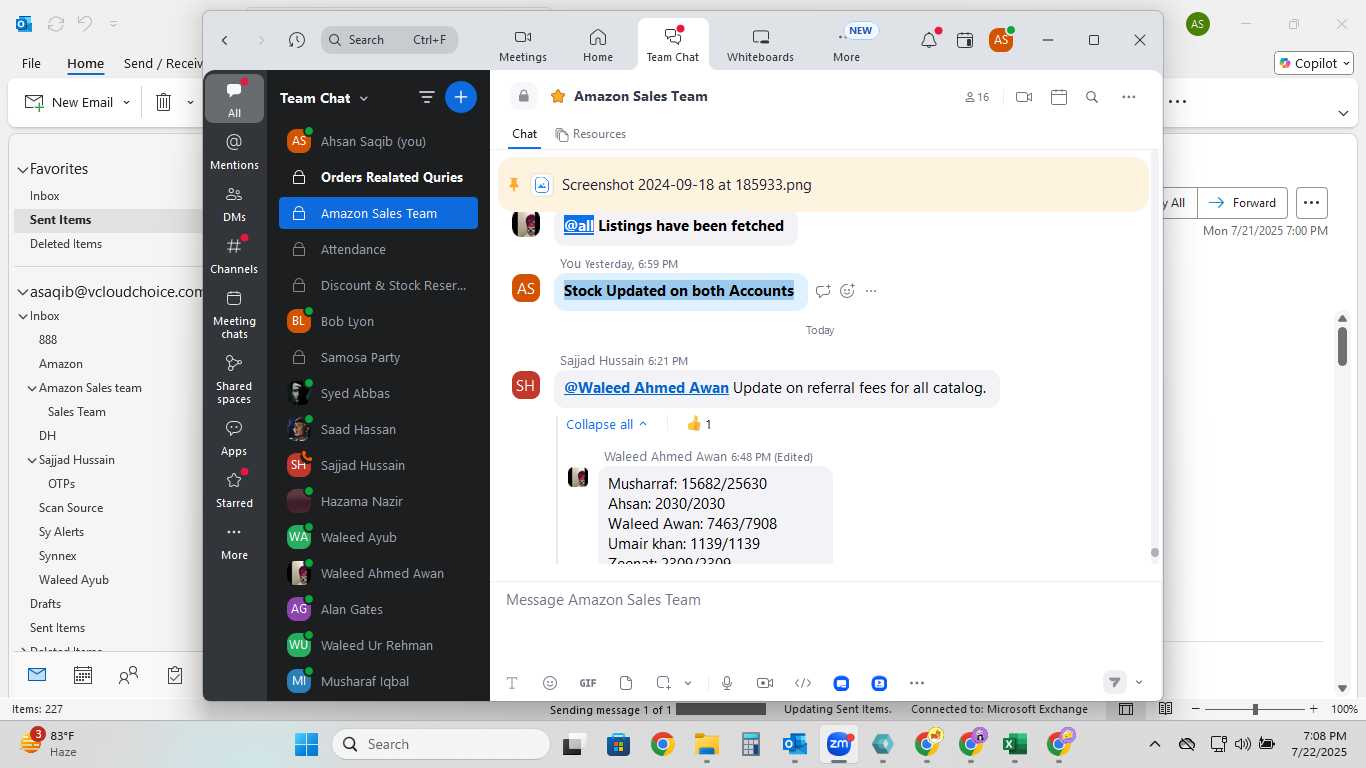Image resolution: width=1366 pixels, height=768 pixels.
Task: Schedule a meeting from the chat header calendar icon
Action: (1059, 97)
